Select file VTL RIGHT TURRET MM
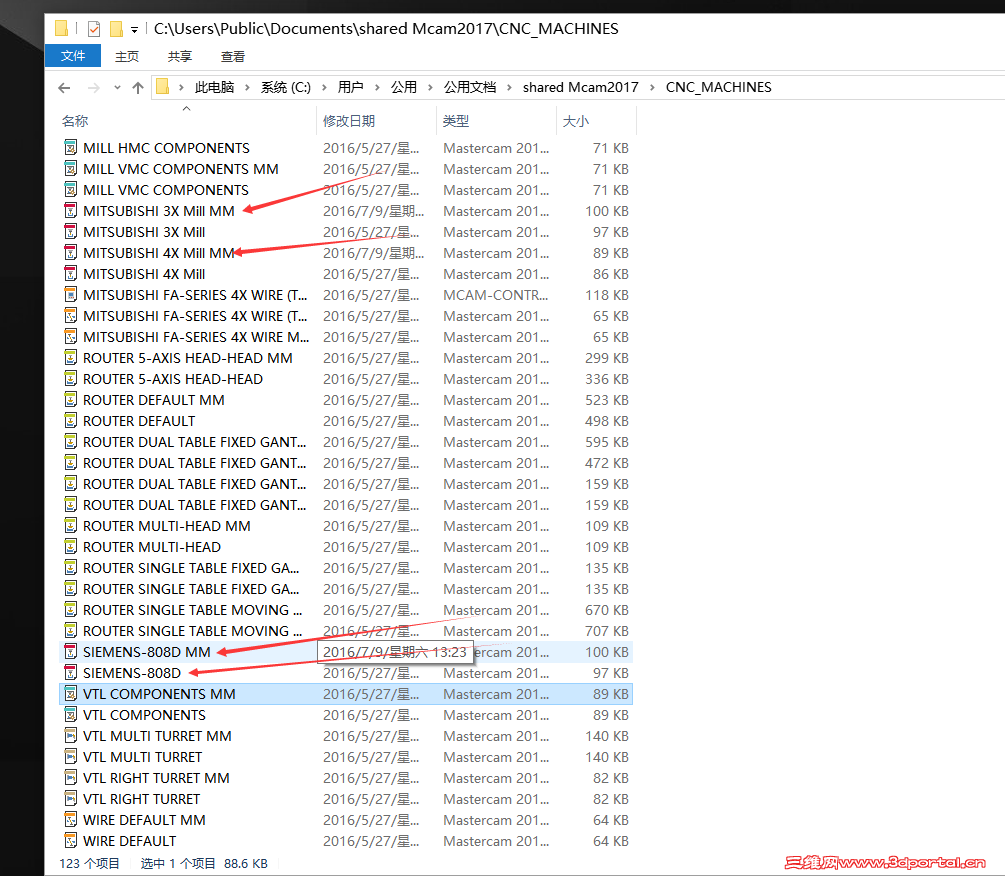 coord(156,778)
